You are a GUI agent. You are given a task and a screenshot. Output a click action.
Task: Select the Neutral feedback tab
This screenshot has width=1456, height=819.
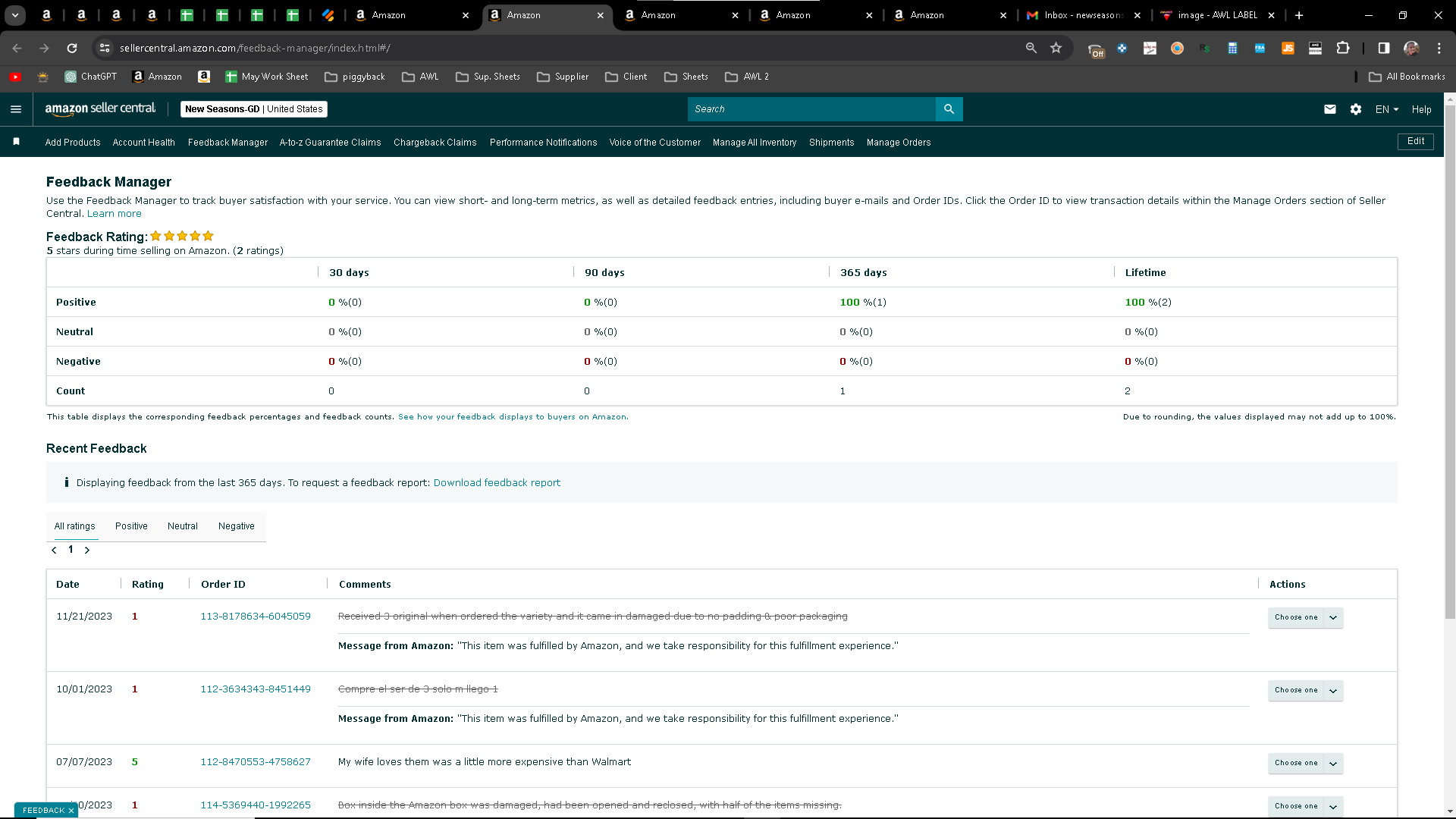[x=183, y=526]
